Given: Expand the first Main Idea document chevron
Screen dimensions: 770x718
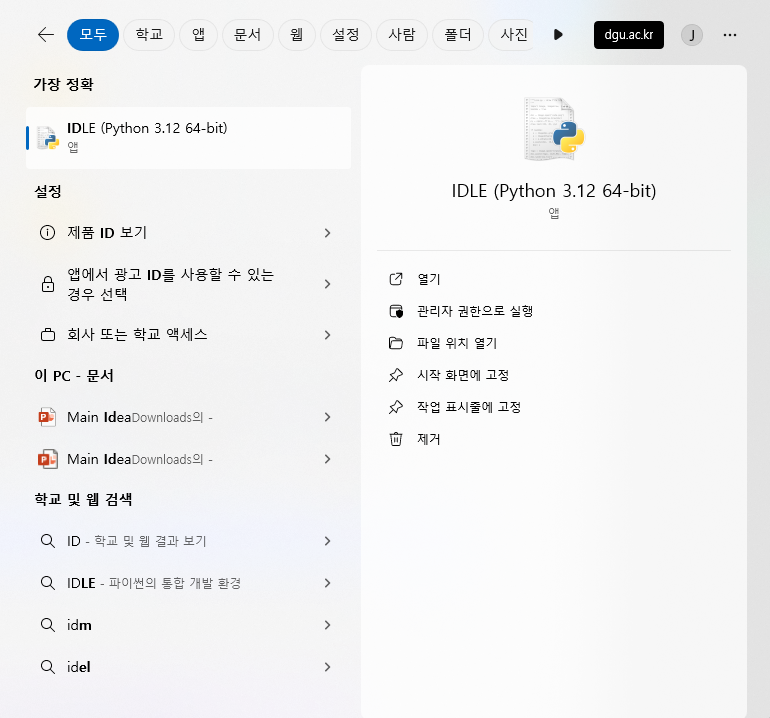Looking at the screenshot, I should (328, 417).
